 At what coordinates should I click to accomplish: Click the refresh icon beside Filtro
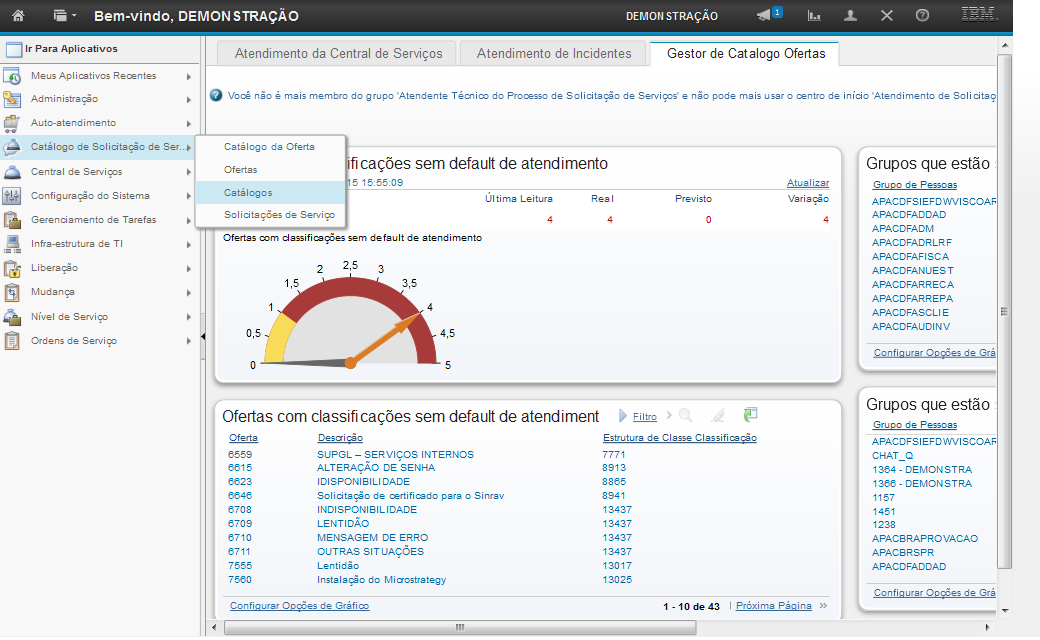point(750,415)
